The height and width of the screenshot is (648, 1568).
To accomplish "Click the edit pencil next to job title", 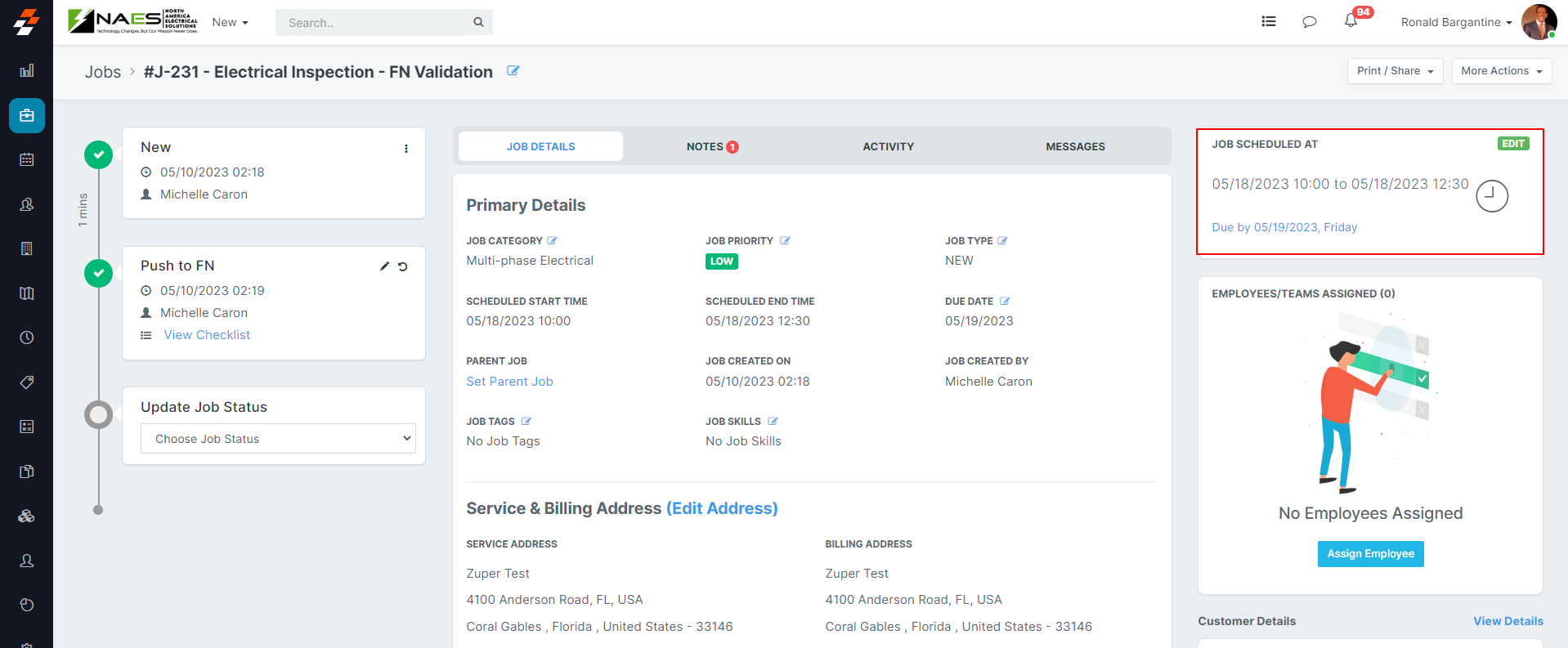I will (513, 71).
